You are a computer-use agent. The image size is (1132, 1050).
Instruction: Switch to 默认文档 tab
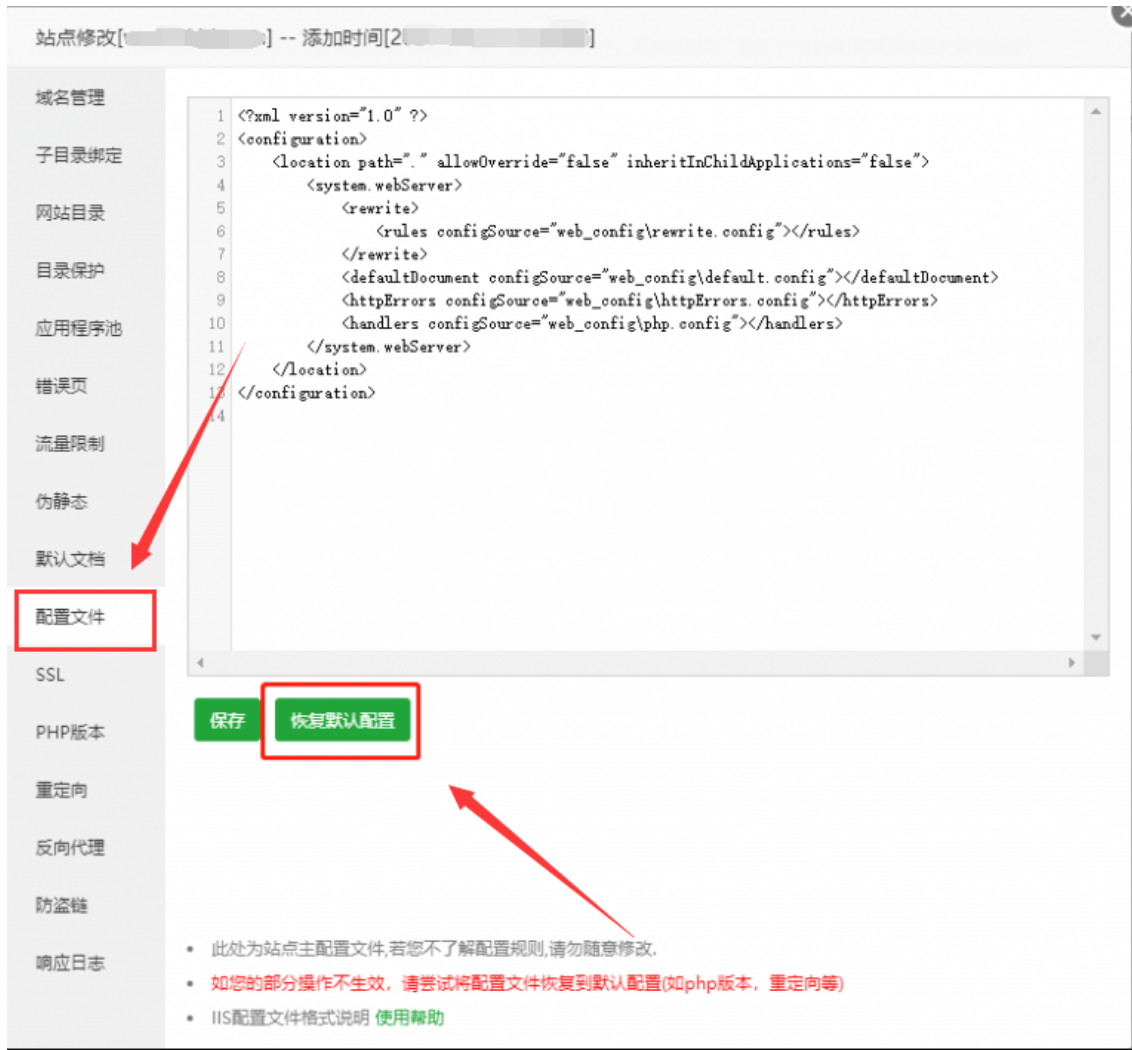[70, 559]
